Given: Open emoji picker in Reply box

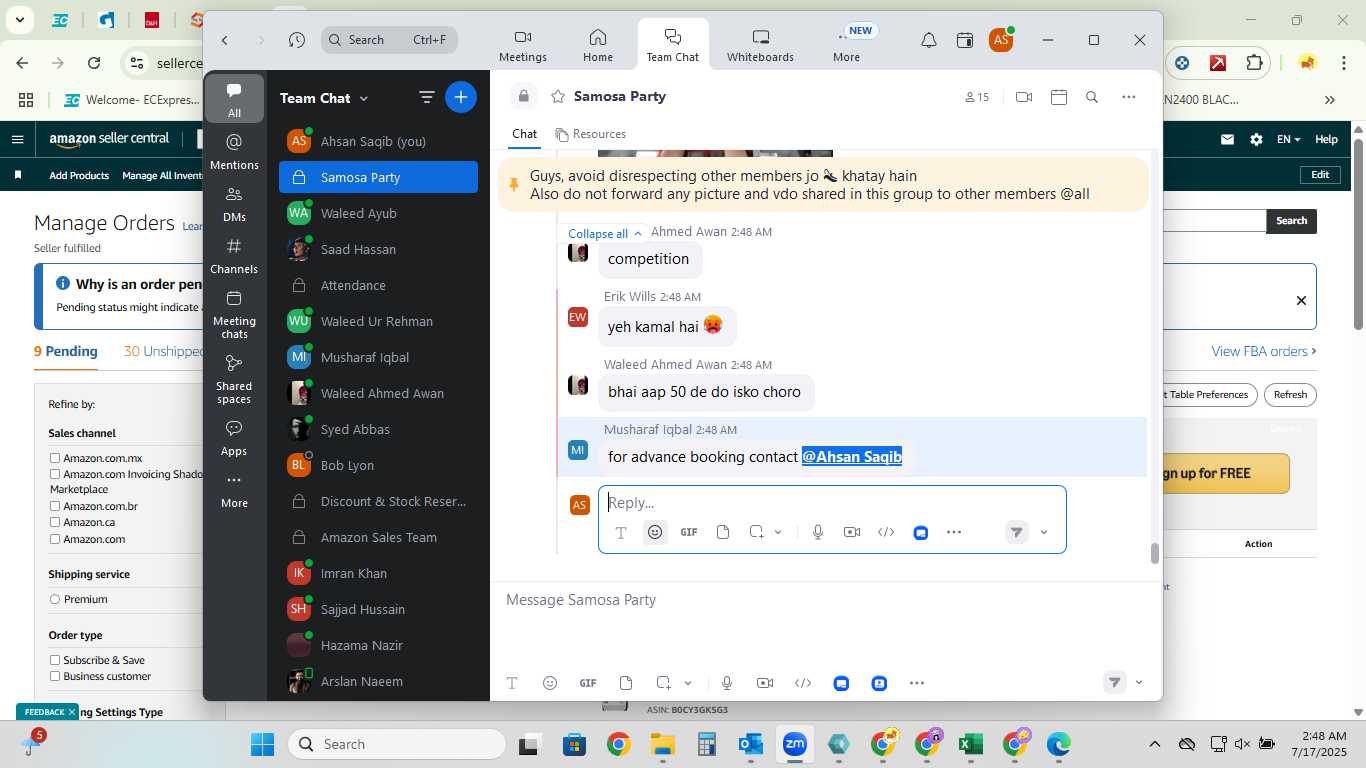Looking at the screenshot, I should 655,532.
